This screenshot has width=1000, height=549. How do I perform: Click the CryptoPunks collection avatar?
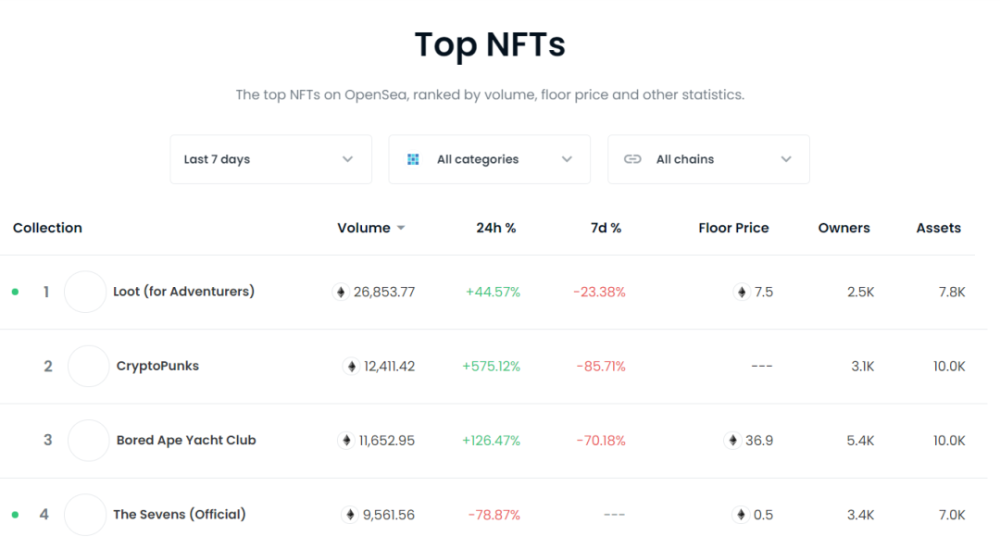[x=89, y=367]
